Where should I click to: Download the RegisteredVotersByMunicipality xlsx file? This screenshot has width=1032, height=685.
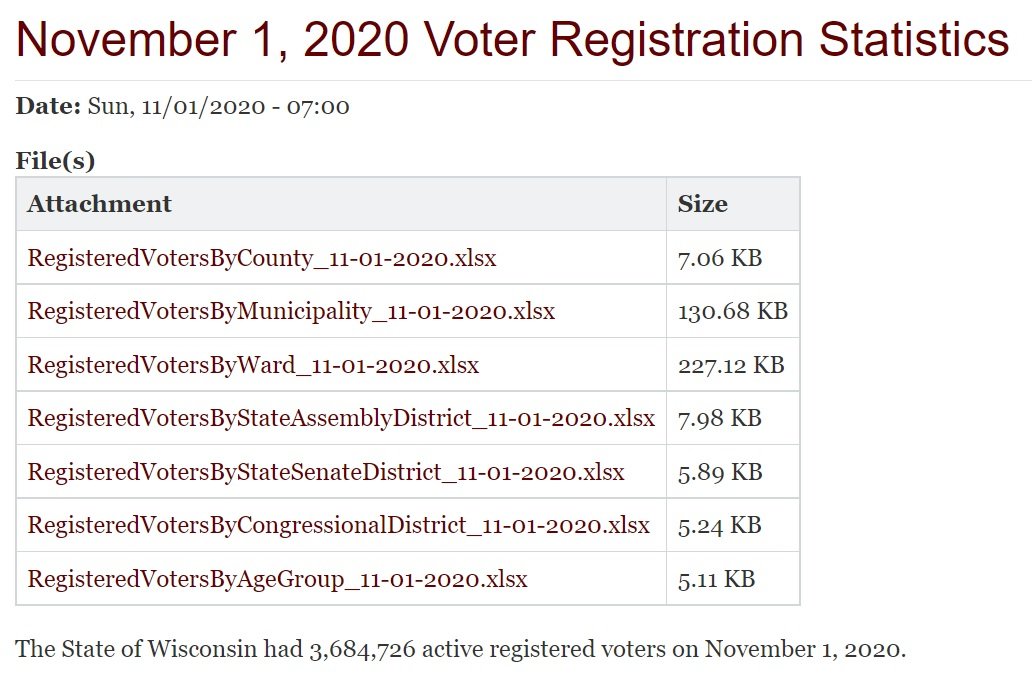coord(291,311)
